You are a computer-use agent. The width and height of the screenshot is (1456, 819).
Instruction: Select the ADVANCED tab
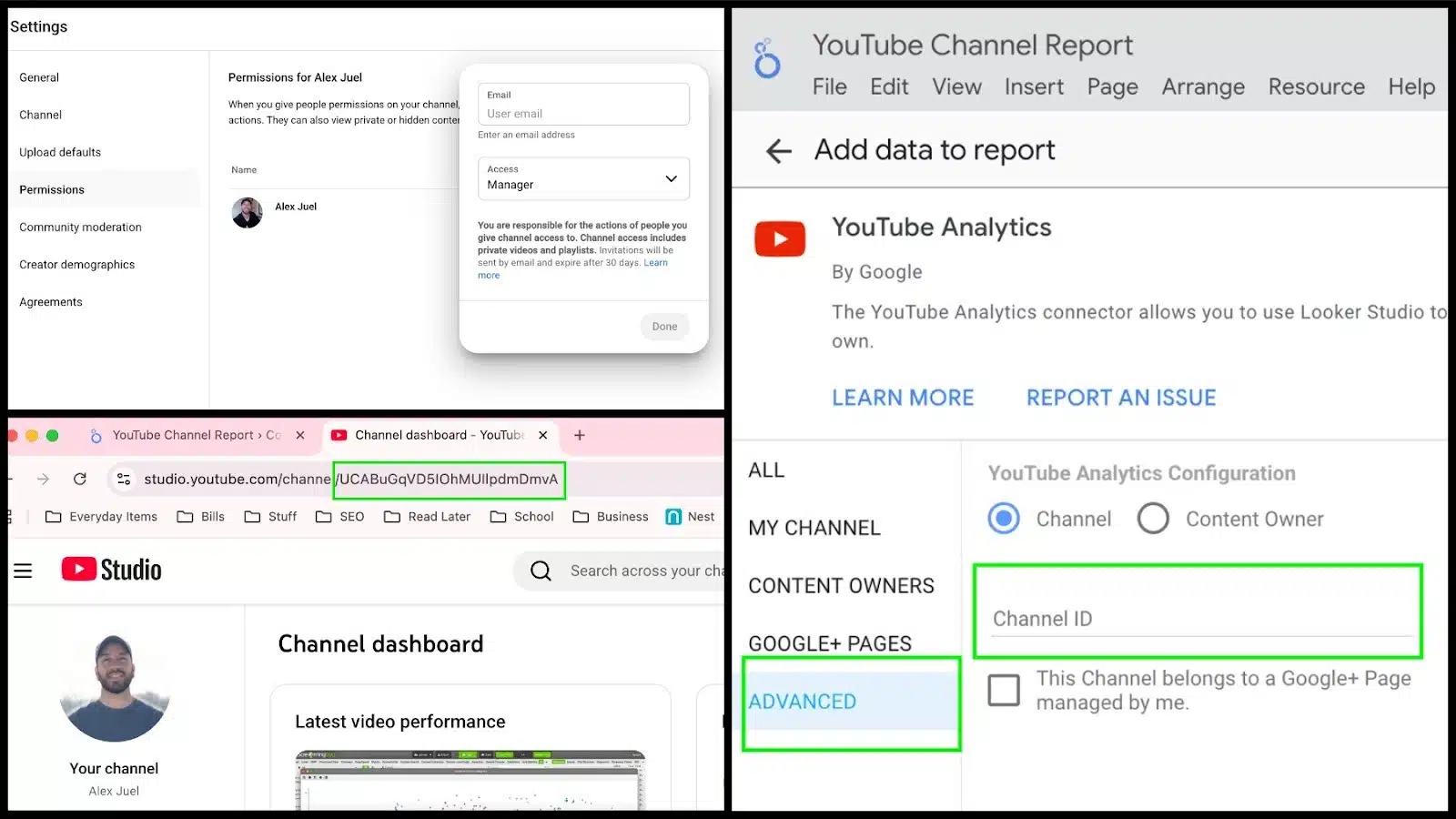[x=851, y=702]
